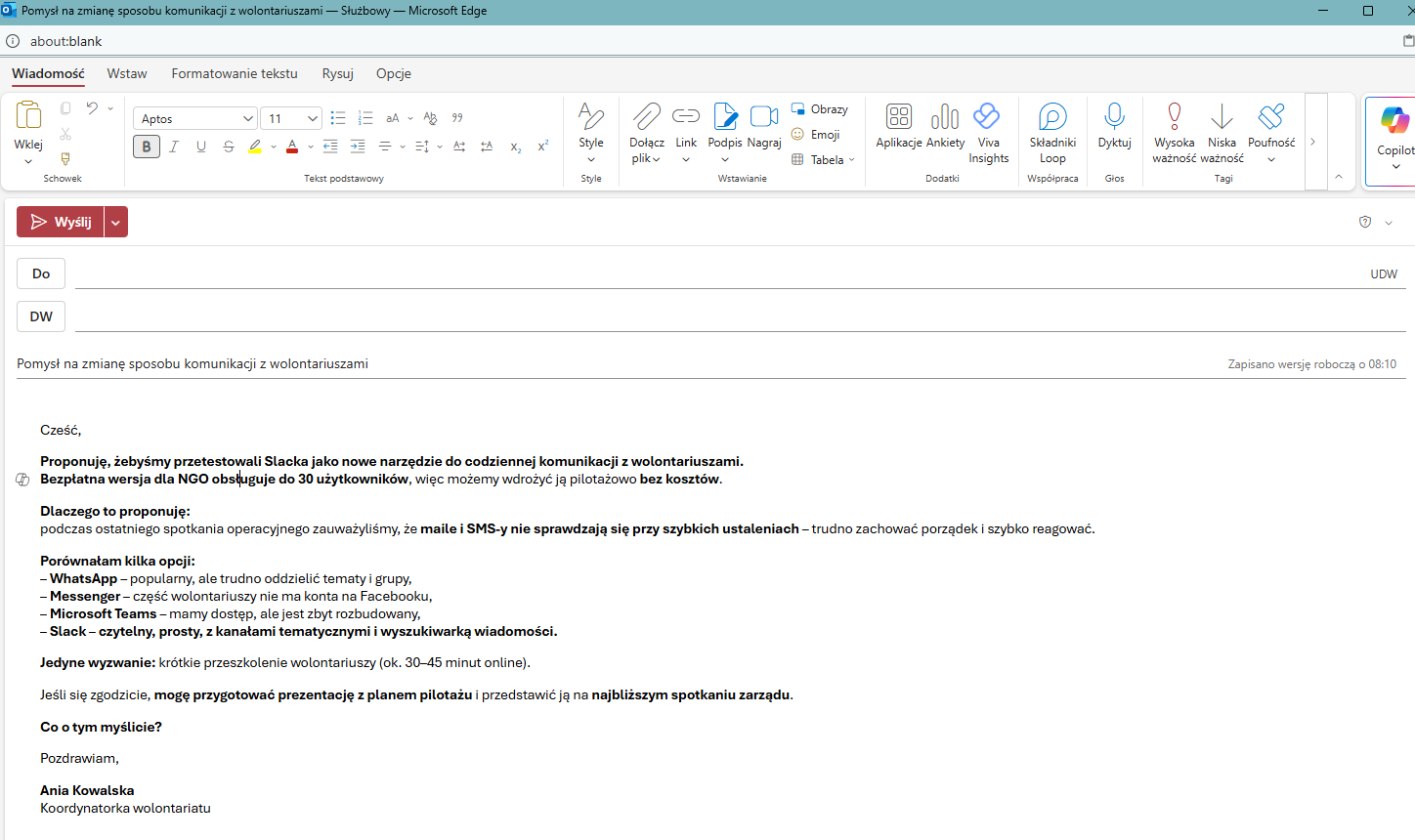Open send options arrow next to Wyślij
The height and width of the screenshot is (840, 1415).
click(116, 223)
